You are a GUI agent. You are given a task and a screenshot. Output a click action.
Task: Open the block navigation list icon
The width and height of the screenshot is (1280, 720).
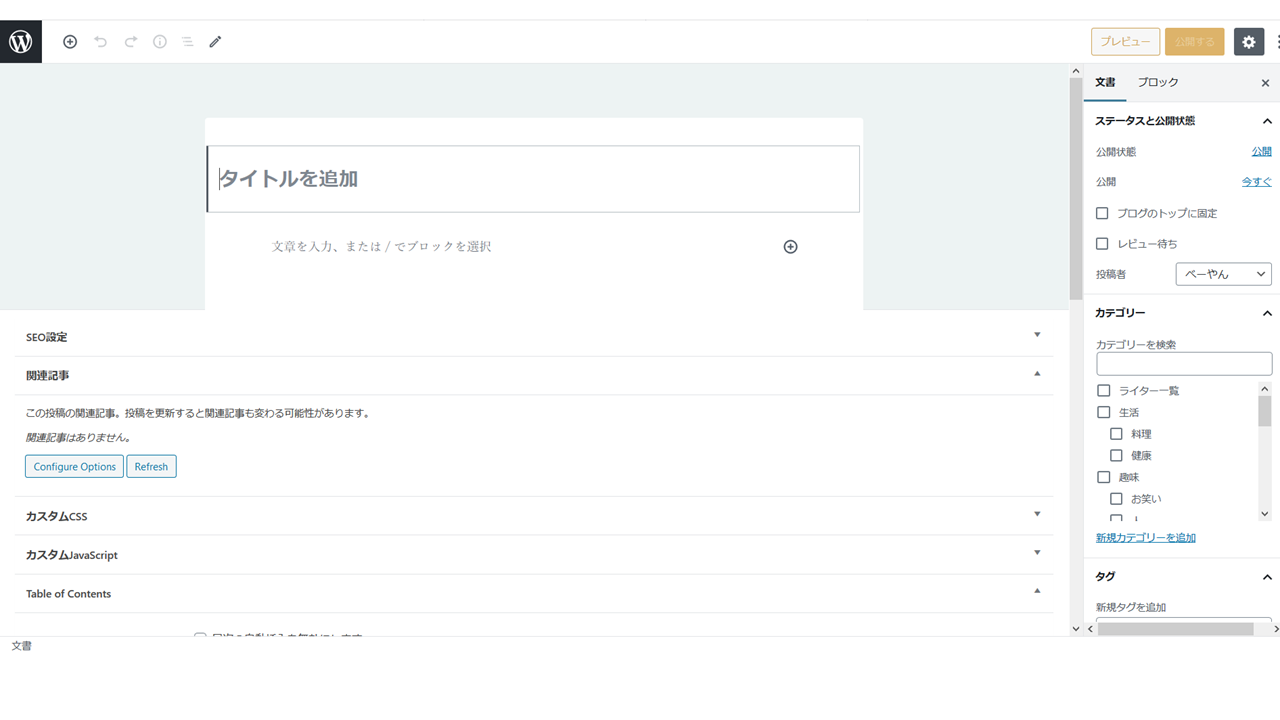[x=187, y=42]
